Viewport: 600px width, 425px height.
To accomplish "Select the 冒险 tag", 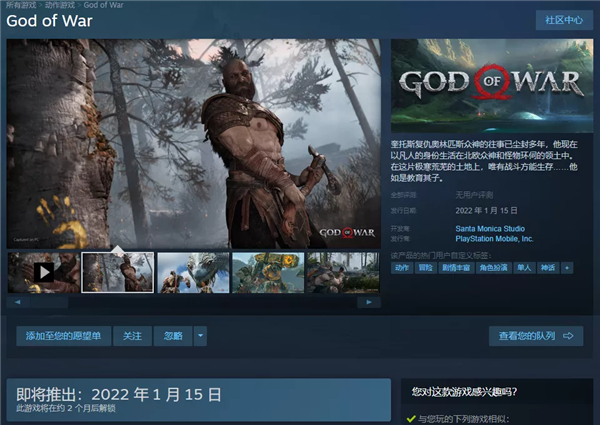I will pyautogui.click(x=425, y=268).
